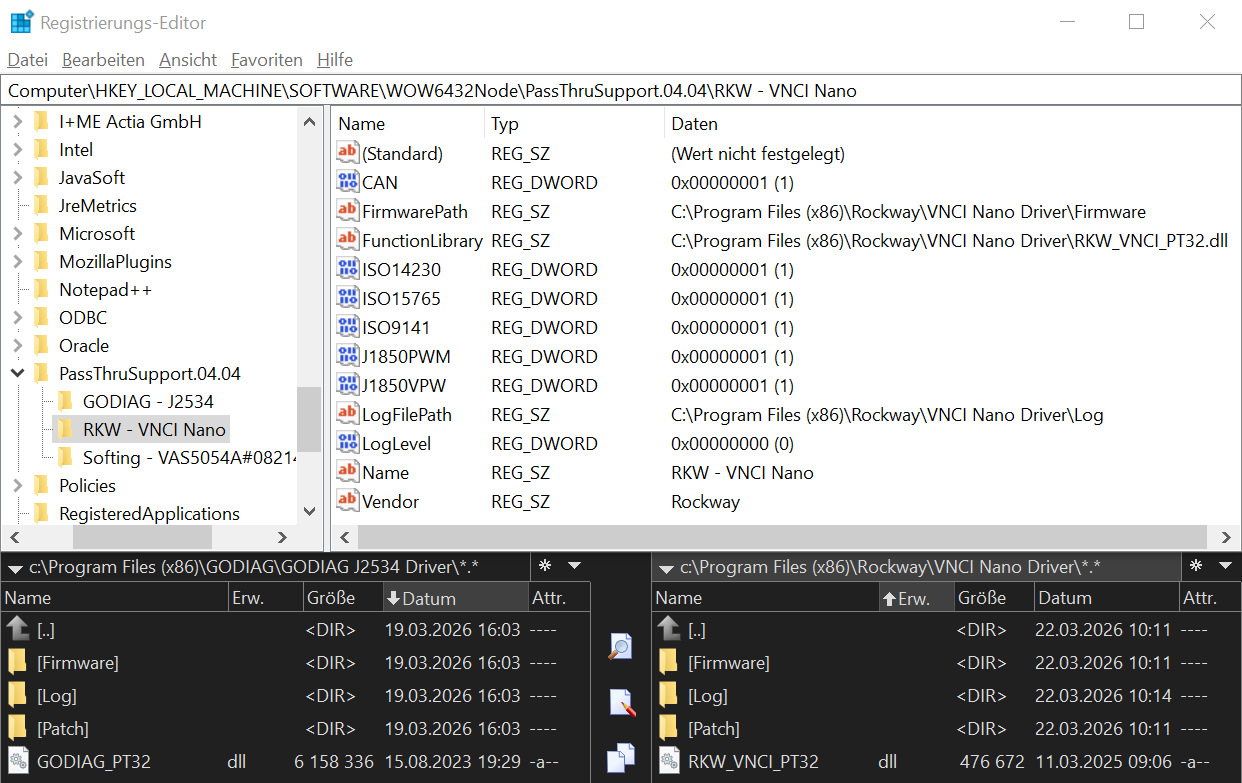Screen dimensions: 1242x783
Task: Open left panel drive dropdown arrow before path
Action: tap(14, 568)
